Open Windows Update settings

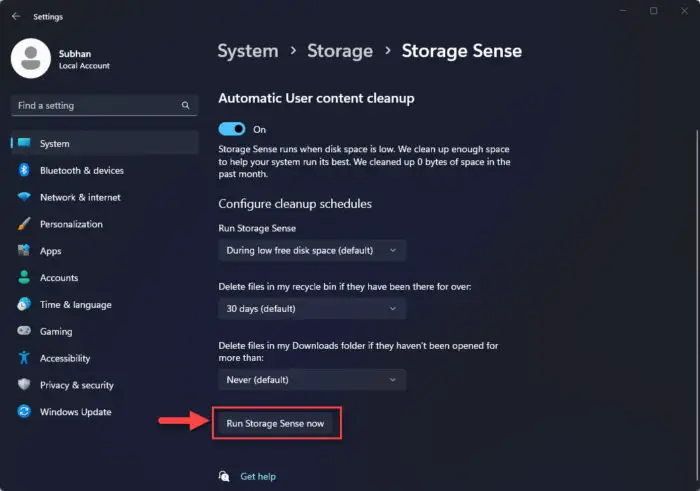click(104, 412)
